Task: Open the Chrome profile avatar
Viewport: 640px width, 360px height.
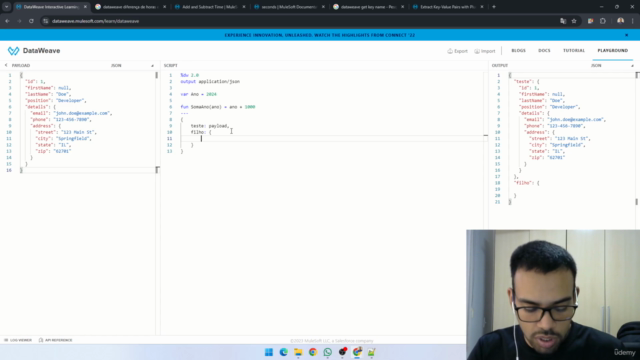Action: point(620,21)
